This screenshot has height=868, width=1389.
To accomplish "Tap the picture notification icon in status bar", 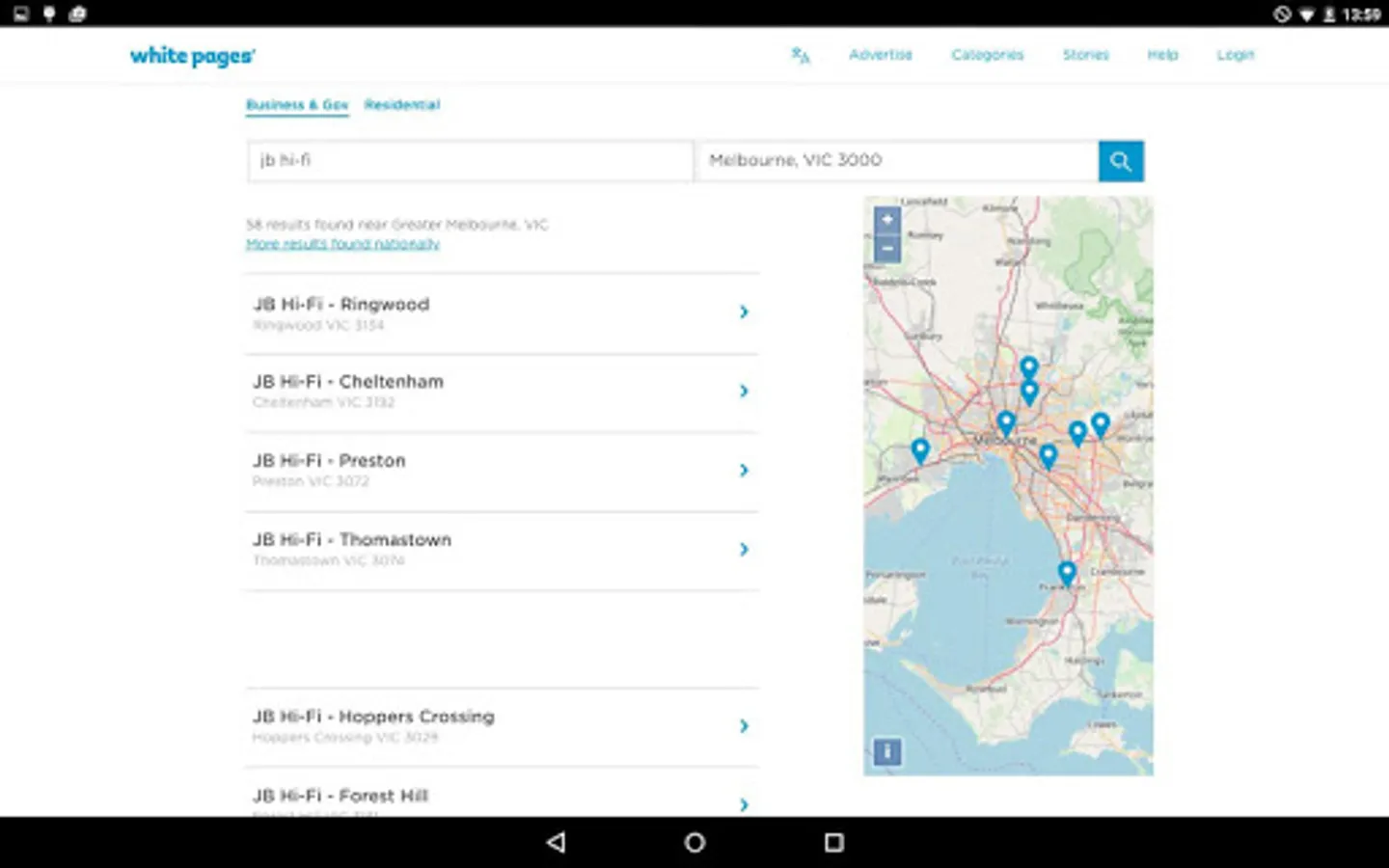I will (21, 14).
